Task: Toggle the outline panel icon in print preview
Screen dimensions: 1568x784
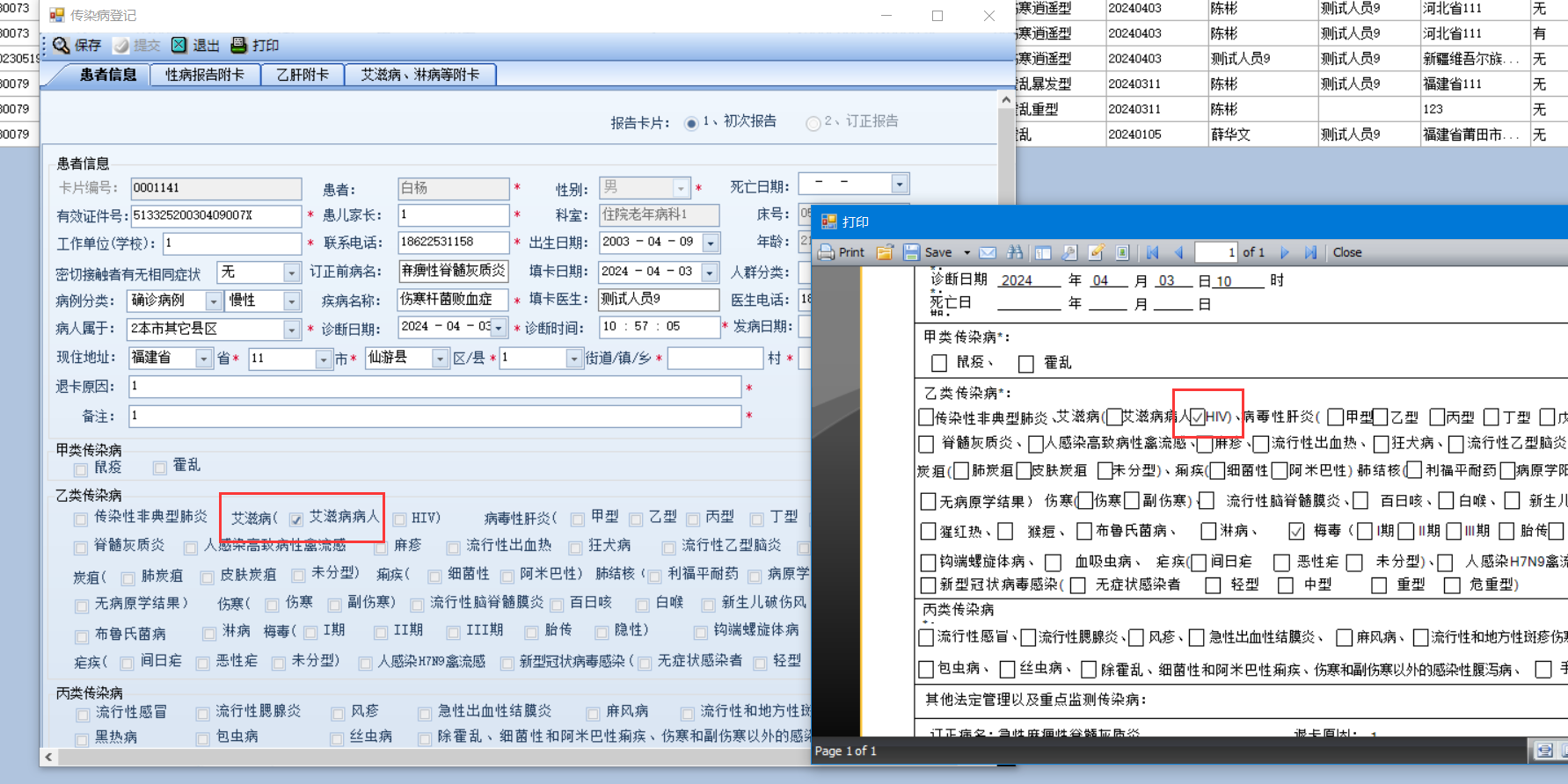Action: 1043,252
